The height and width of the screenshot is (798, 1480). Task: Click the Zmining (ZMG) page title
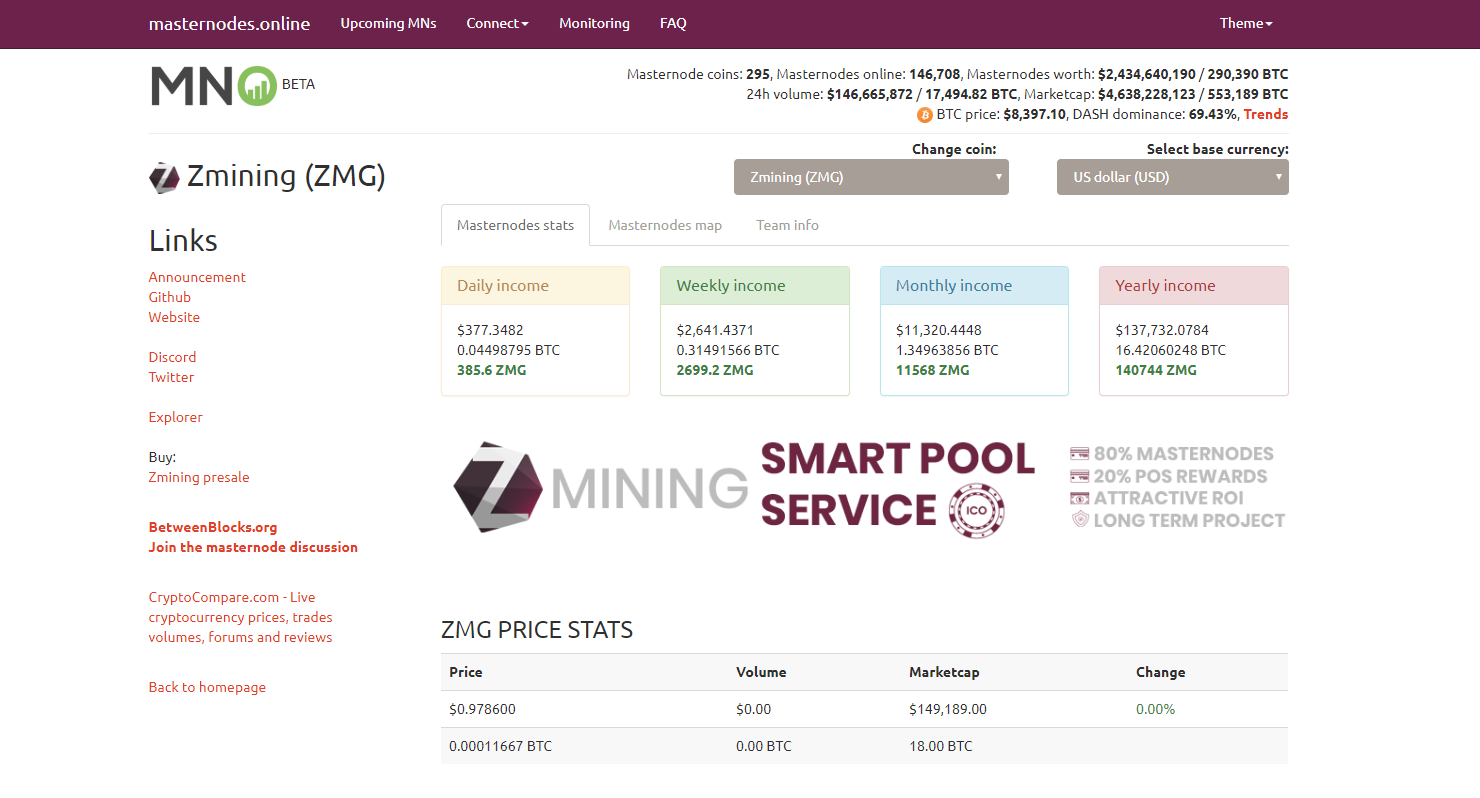(x=286, y=177)
